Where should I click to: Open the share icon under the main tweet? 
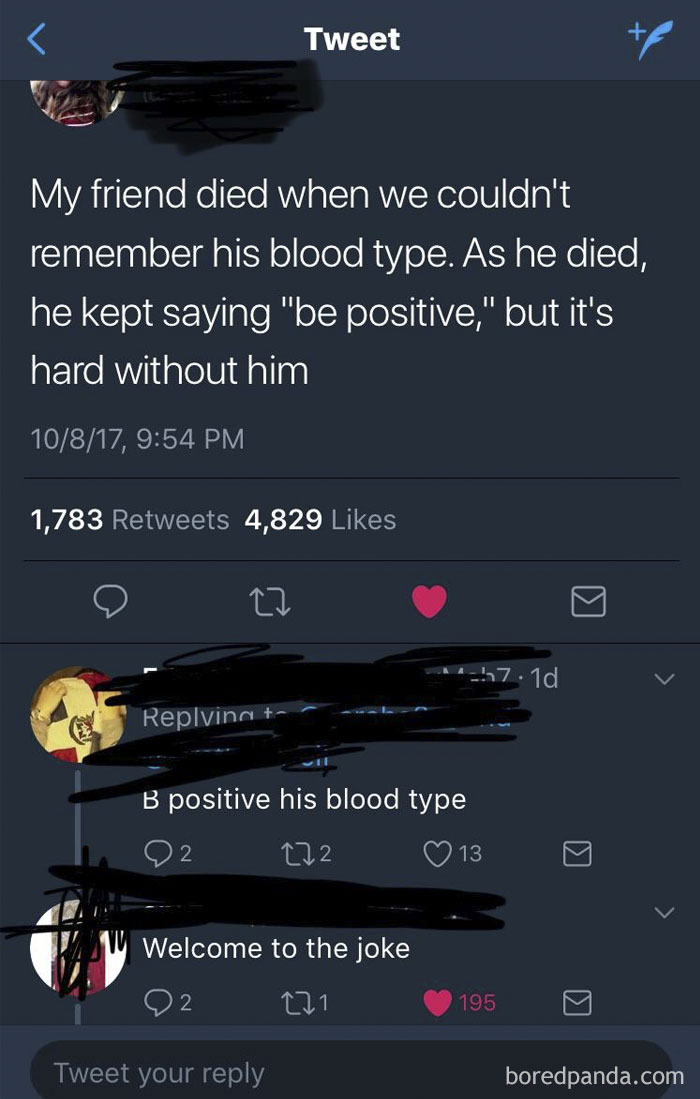tap(589, 602)
